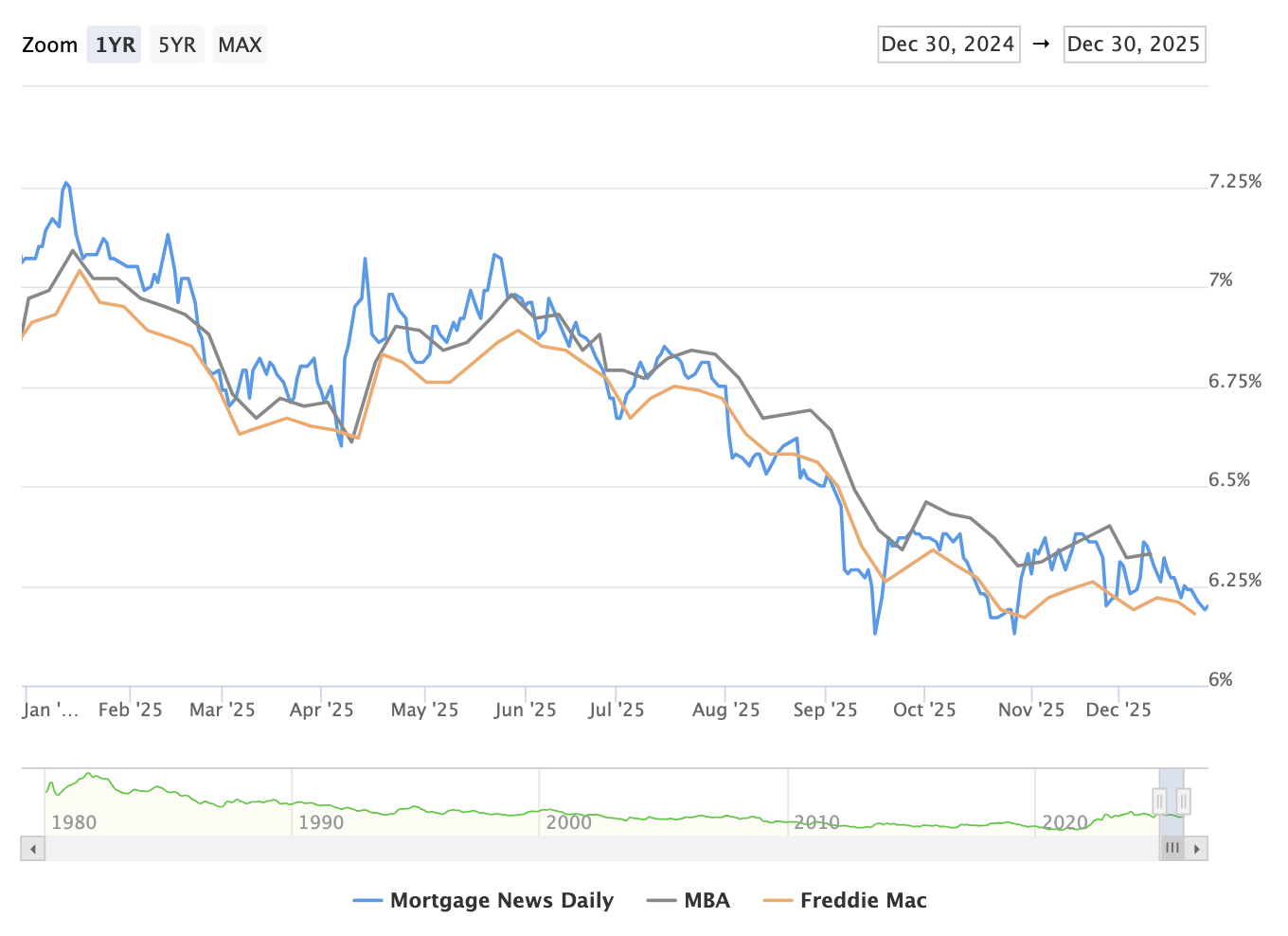Screen dimensions: 1288x936
Task: Grab the navigator left range handle
Action: click(x=1159, y=801)
